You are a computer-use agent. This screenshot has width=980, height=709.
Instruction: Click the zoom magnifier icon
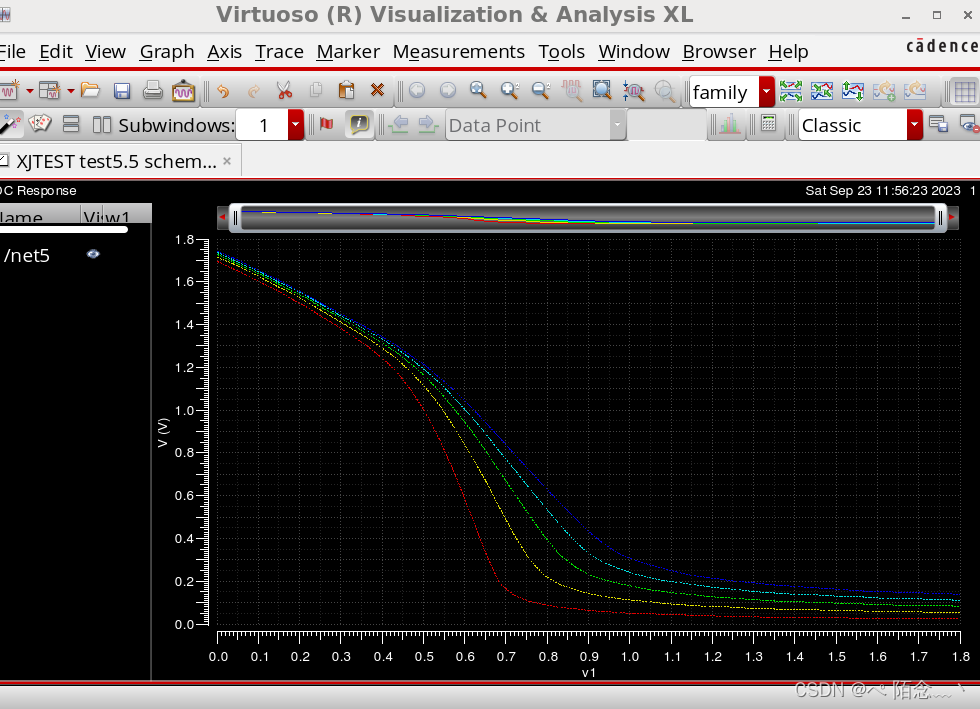(x=478, y=91)
